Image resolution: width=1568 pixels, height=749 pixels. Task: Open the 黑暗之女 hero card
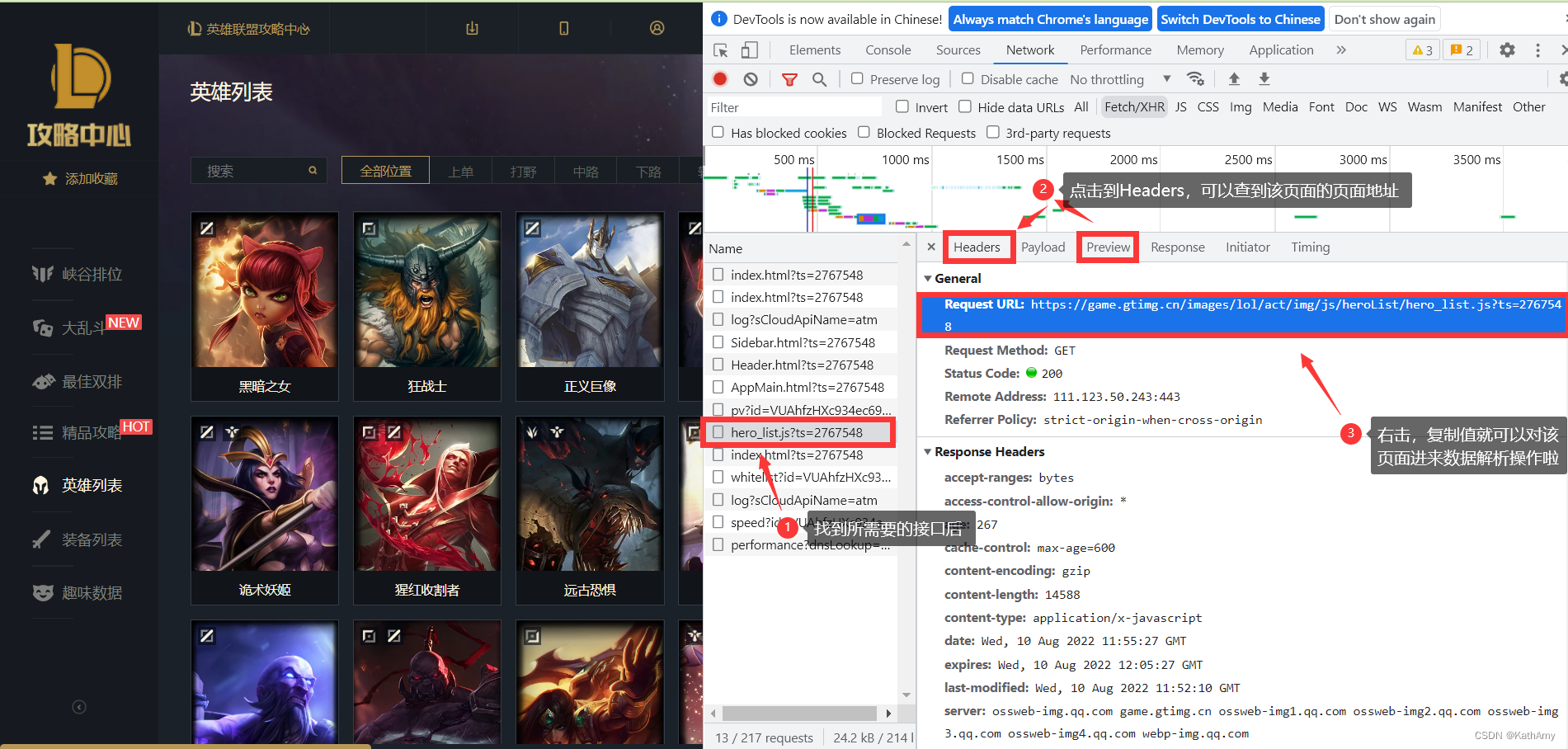(264, 306)
